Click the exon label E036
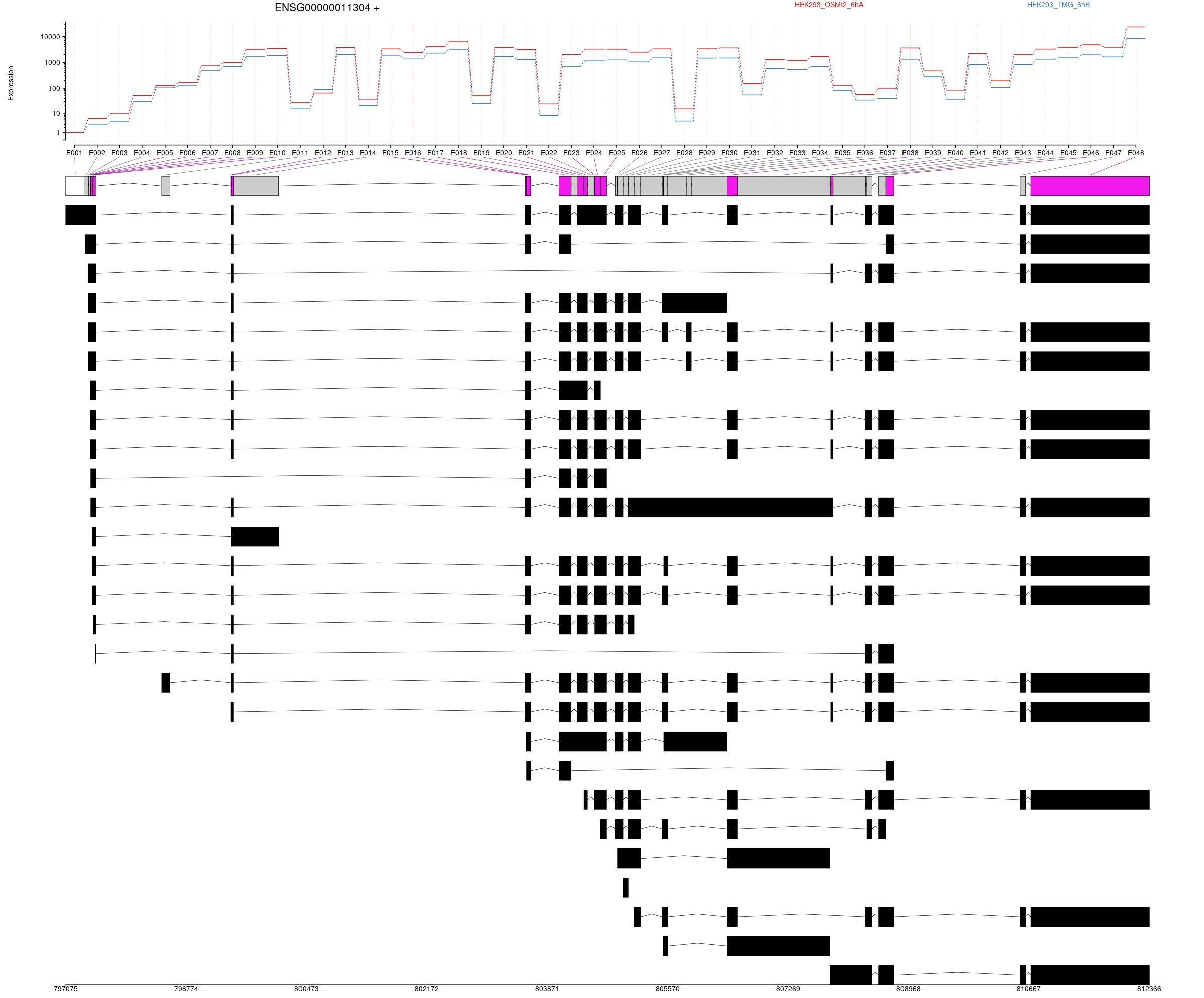 [x=864, y=153]
